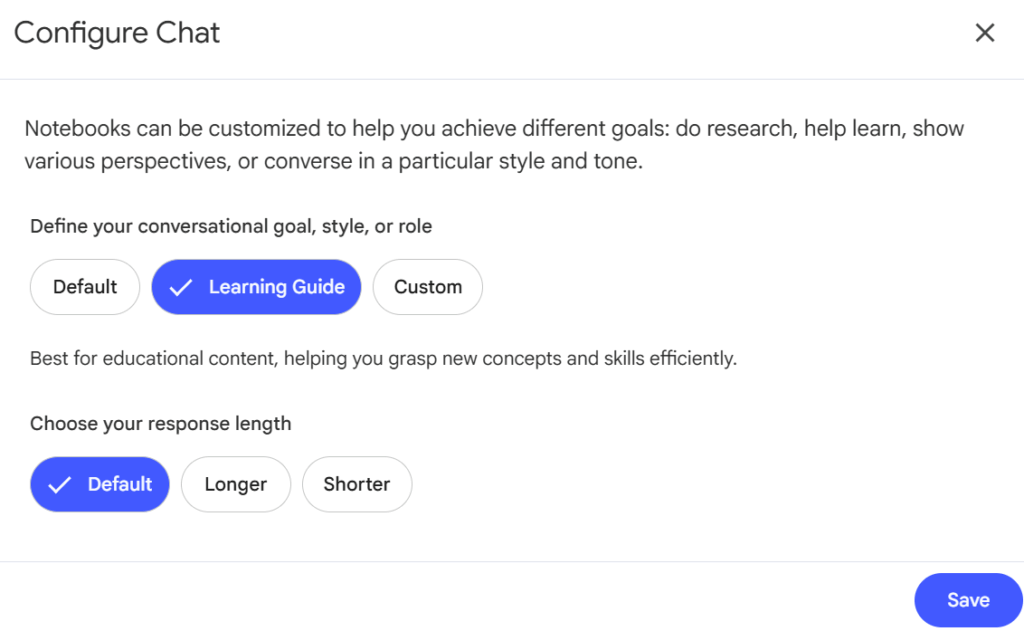
Task: Set response length to Default
Action: click(100, 484)
